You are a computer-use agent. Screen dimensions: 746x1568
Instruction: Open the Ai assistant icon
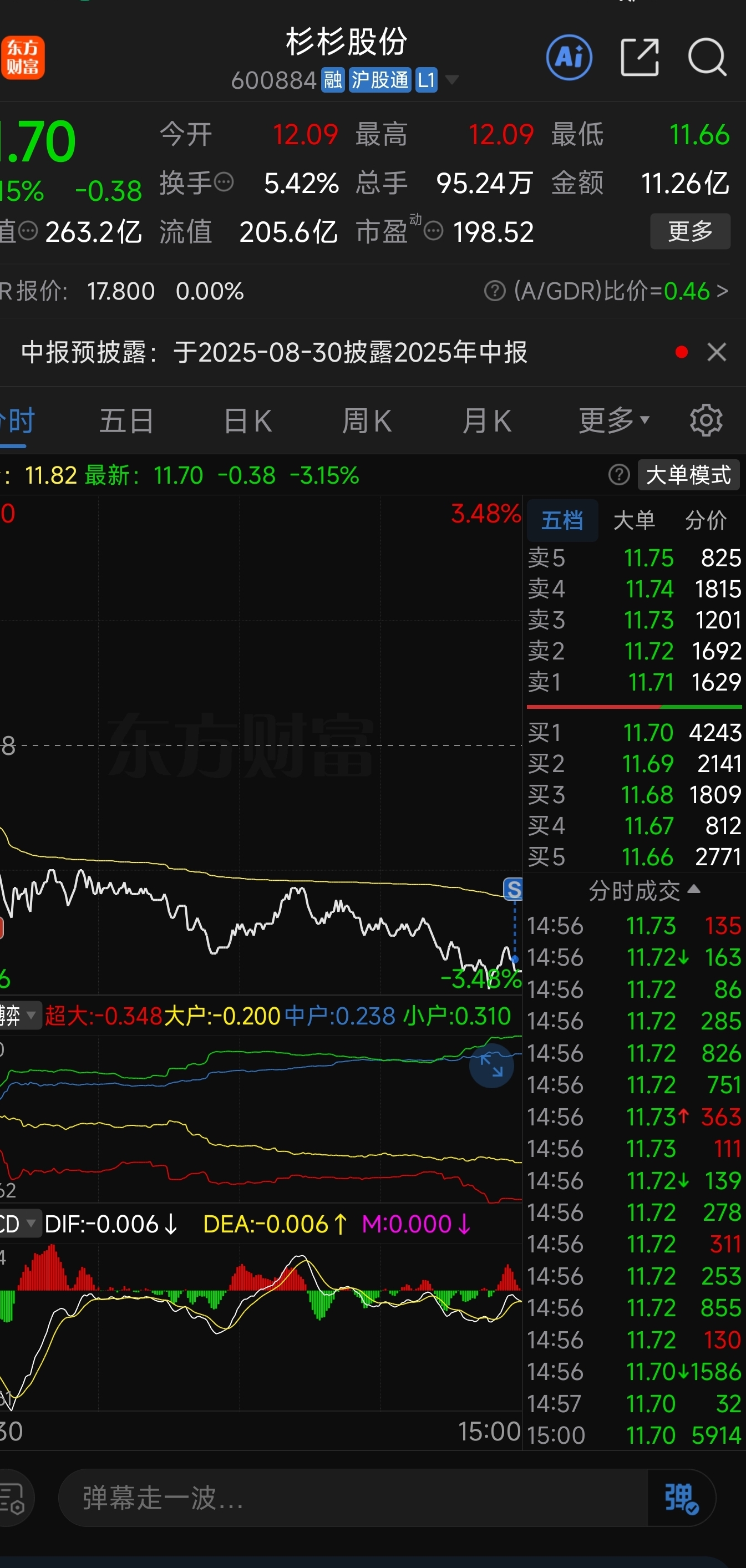(x=570, y=58)
